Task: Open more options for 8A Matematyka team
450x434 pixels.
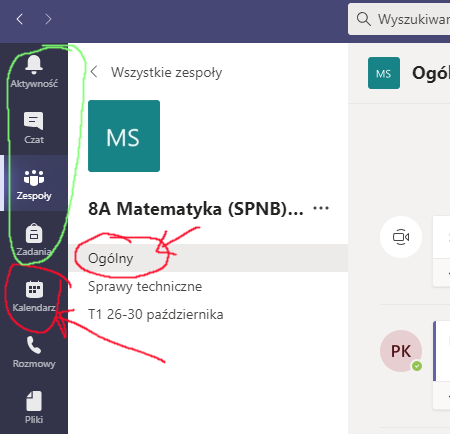Action: click(x=321, y=208)
